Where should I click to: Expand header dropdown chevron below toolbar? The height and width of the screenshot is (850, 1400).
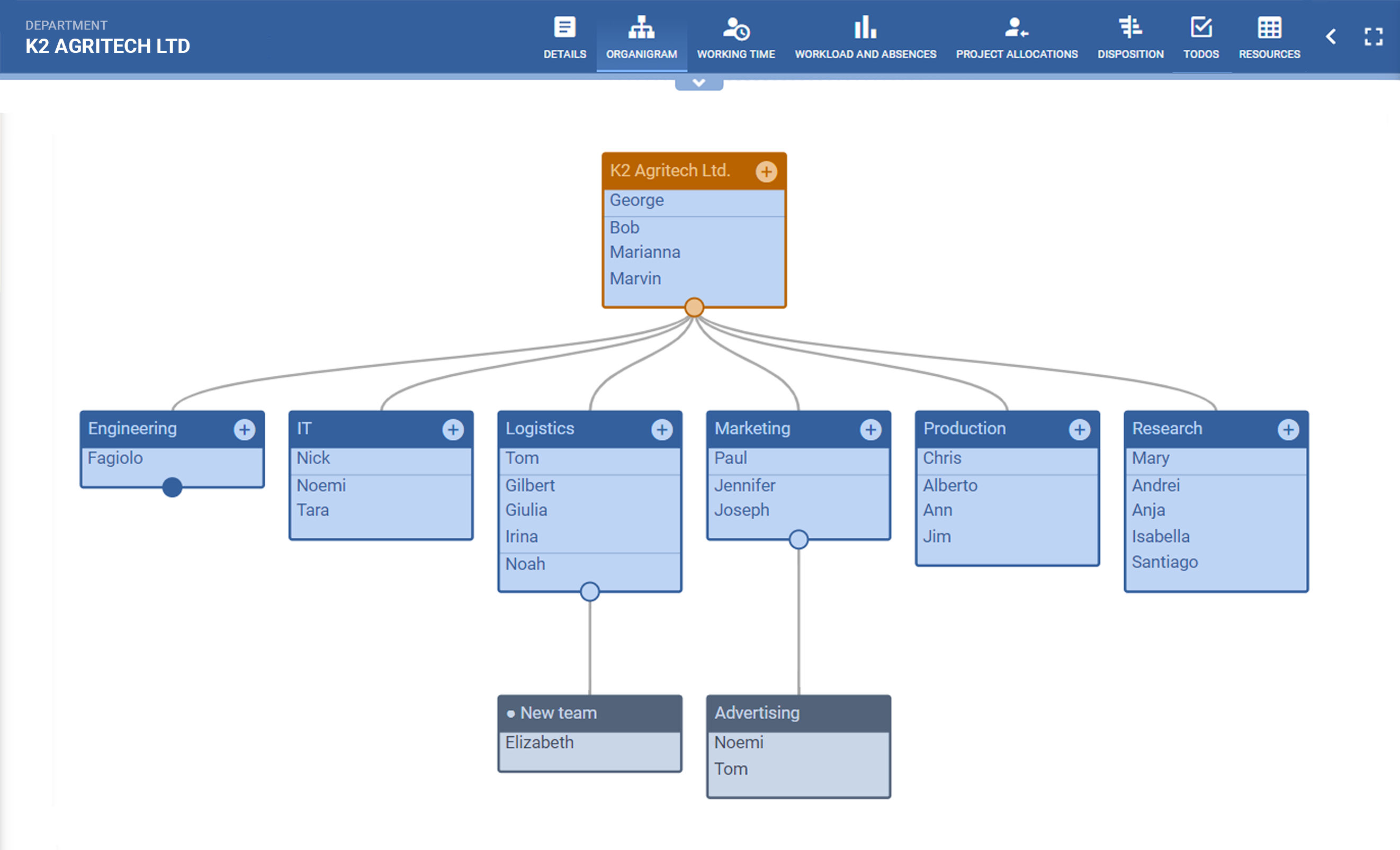699,83
